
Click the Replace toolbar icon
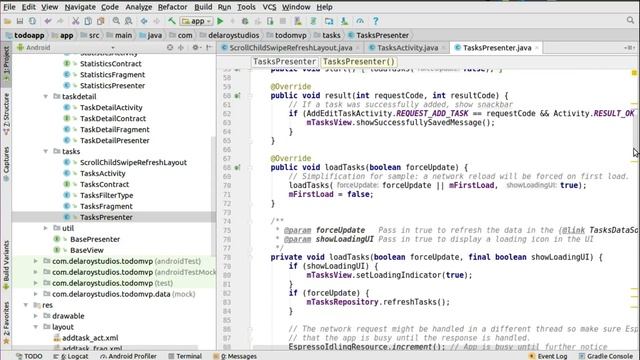click(x=129, y=21)
